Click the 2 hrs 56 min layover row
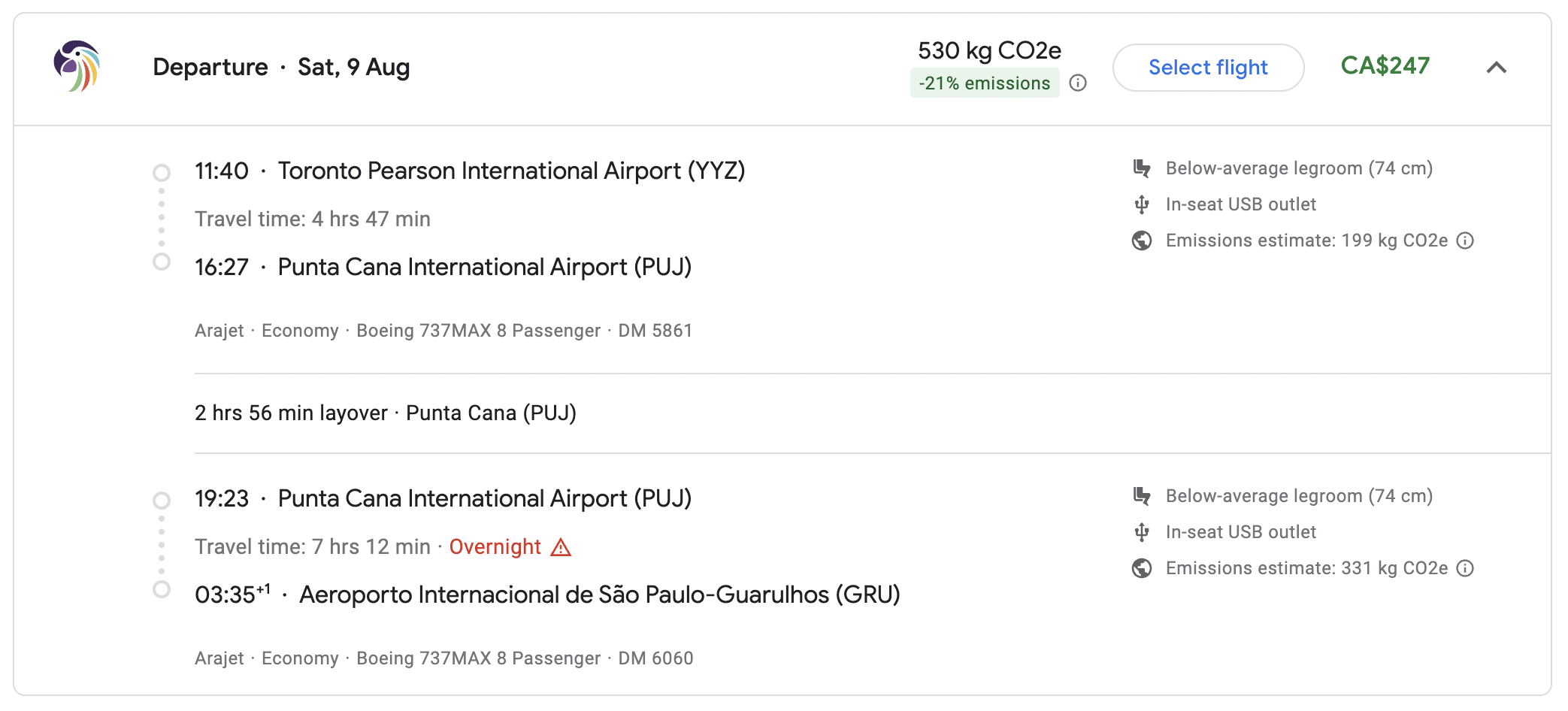The height and width of the screenshot is (711, 1568). tap(385, 413)
